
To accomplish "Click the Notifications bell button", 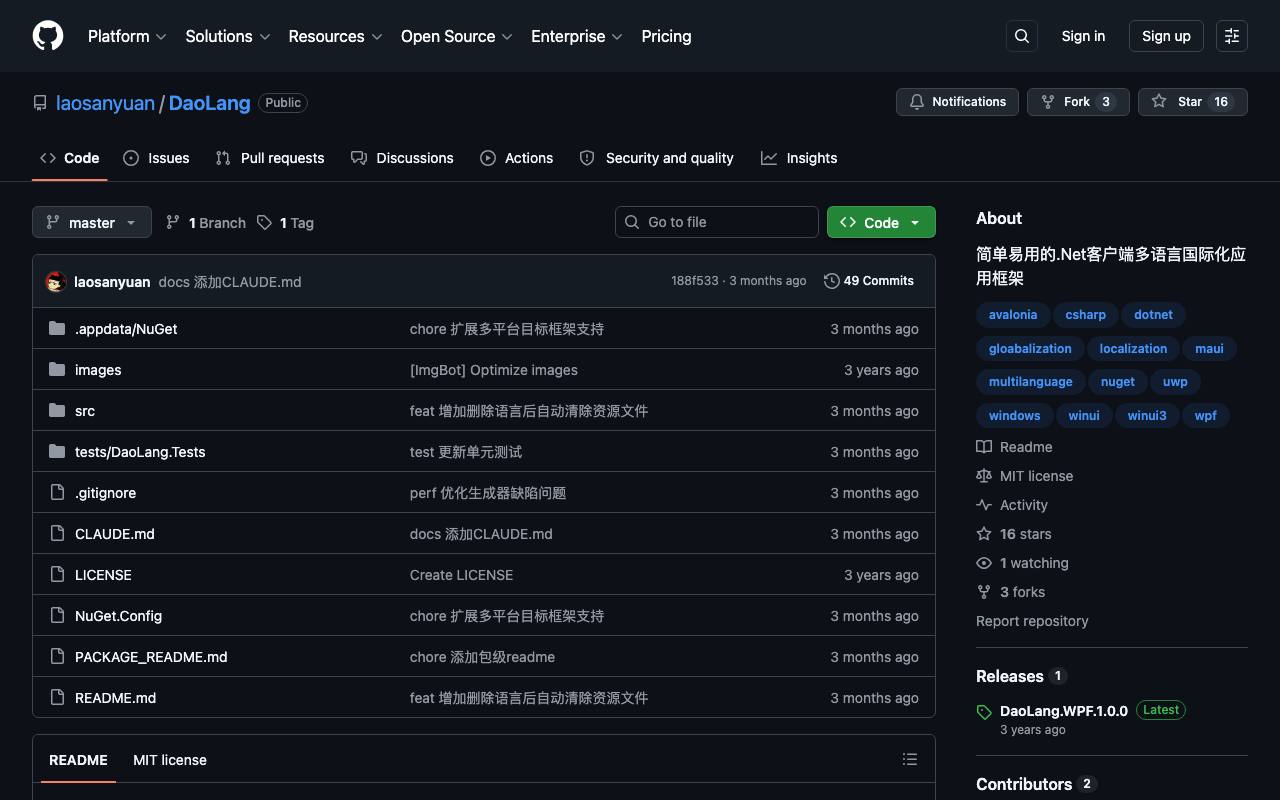I will pyautogui.click(x=958, y=102).
